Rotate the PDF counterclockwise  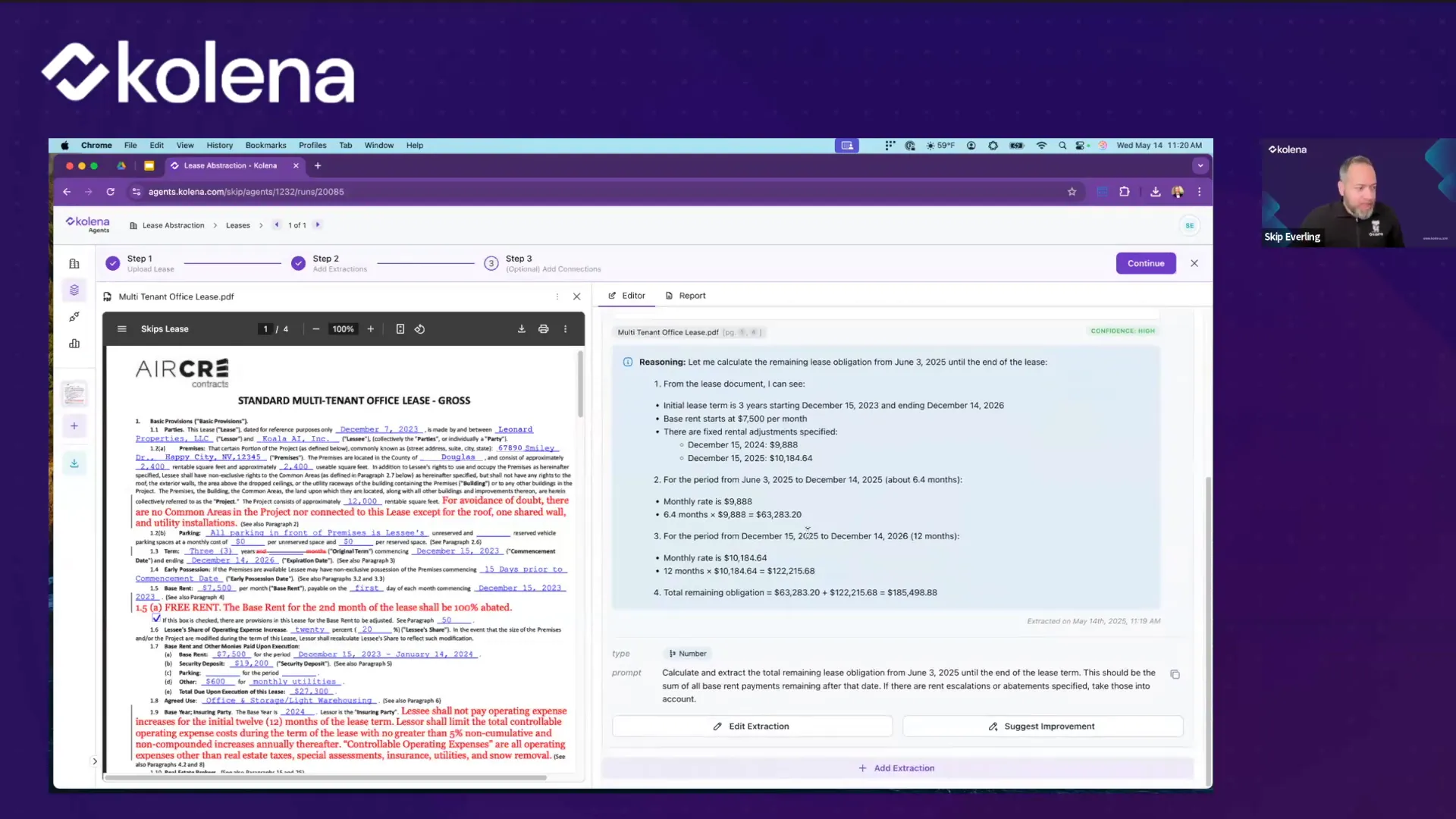tap(419, 329)
